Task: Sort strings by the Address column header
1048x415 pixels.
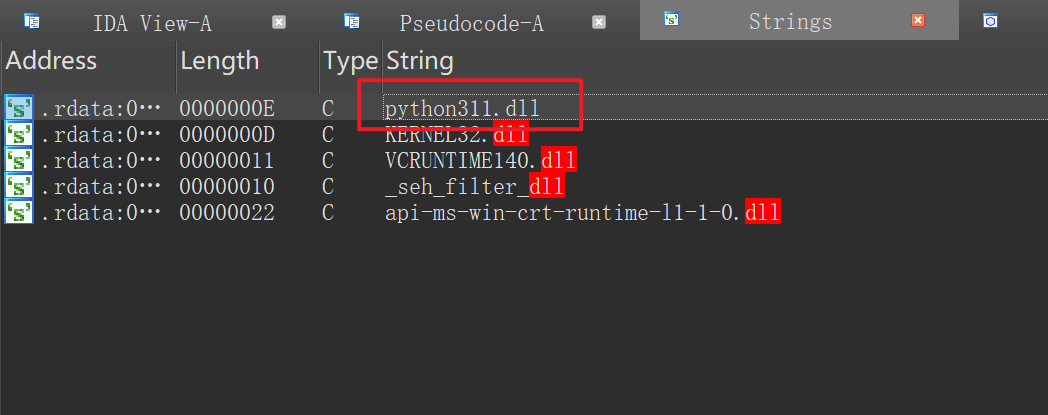Action: 52,61
